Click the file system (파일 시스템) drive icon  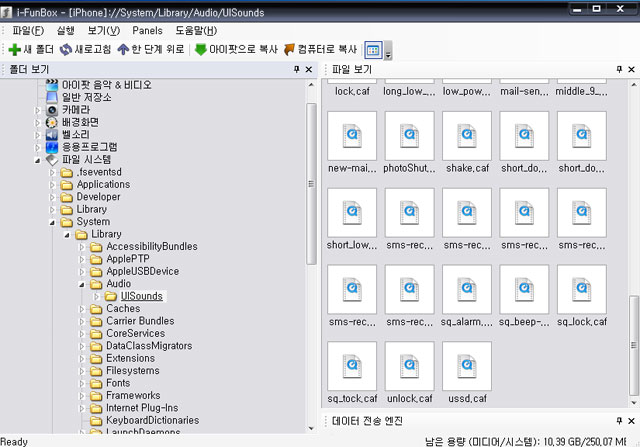[x=52, y=160]
